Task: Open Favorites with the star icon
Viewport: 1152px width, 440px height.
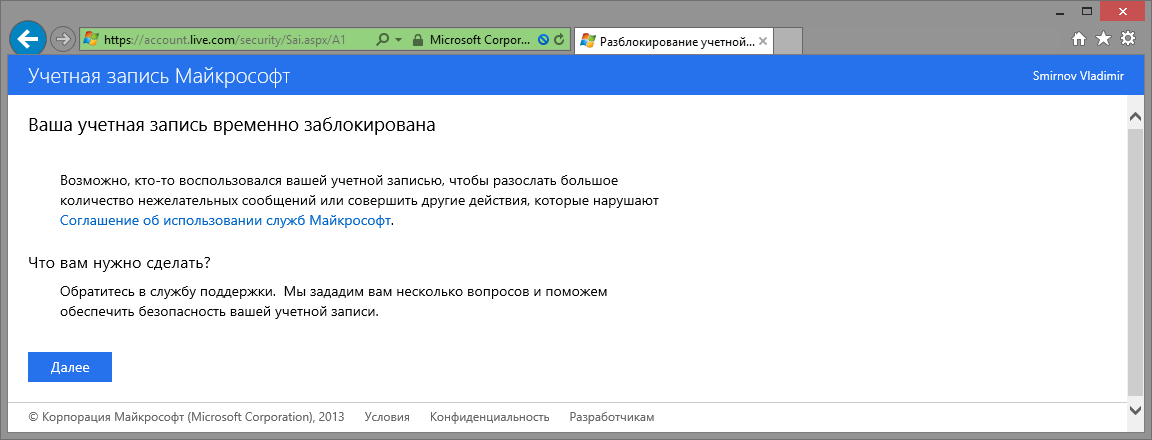Action: [x=1103, y=39]
